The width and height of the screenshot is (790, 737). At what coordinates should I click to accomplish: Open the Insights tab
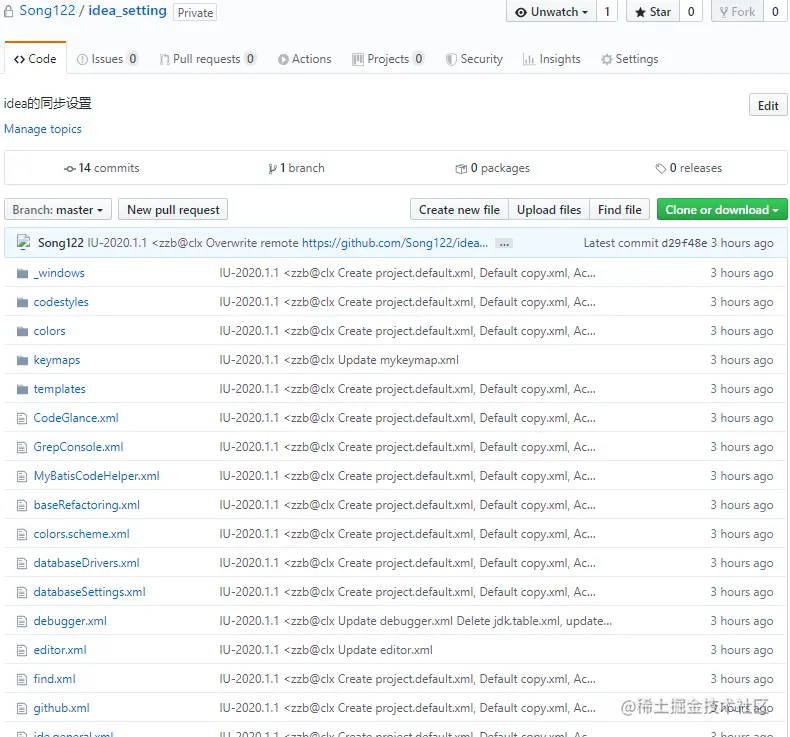552,59
